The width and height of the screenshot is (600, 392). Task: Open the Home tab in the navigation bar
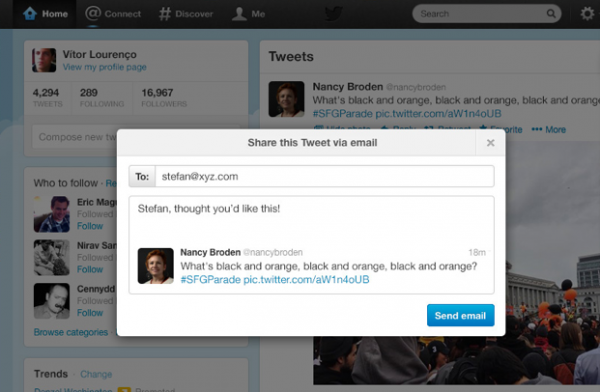point(45,14)
